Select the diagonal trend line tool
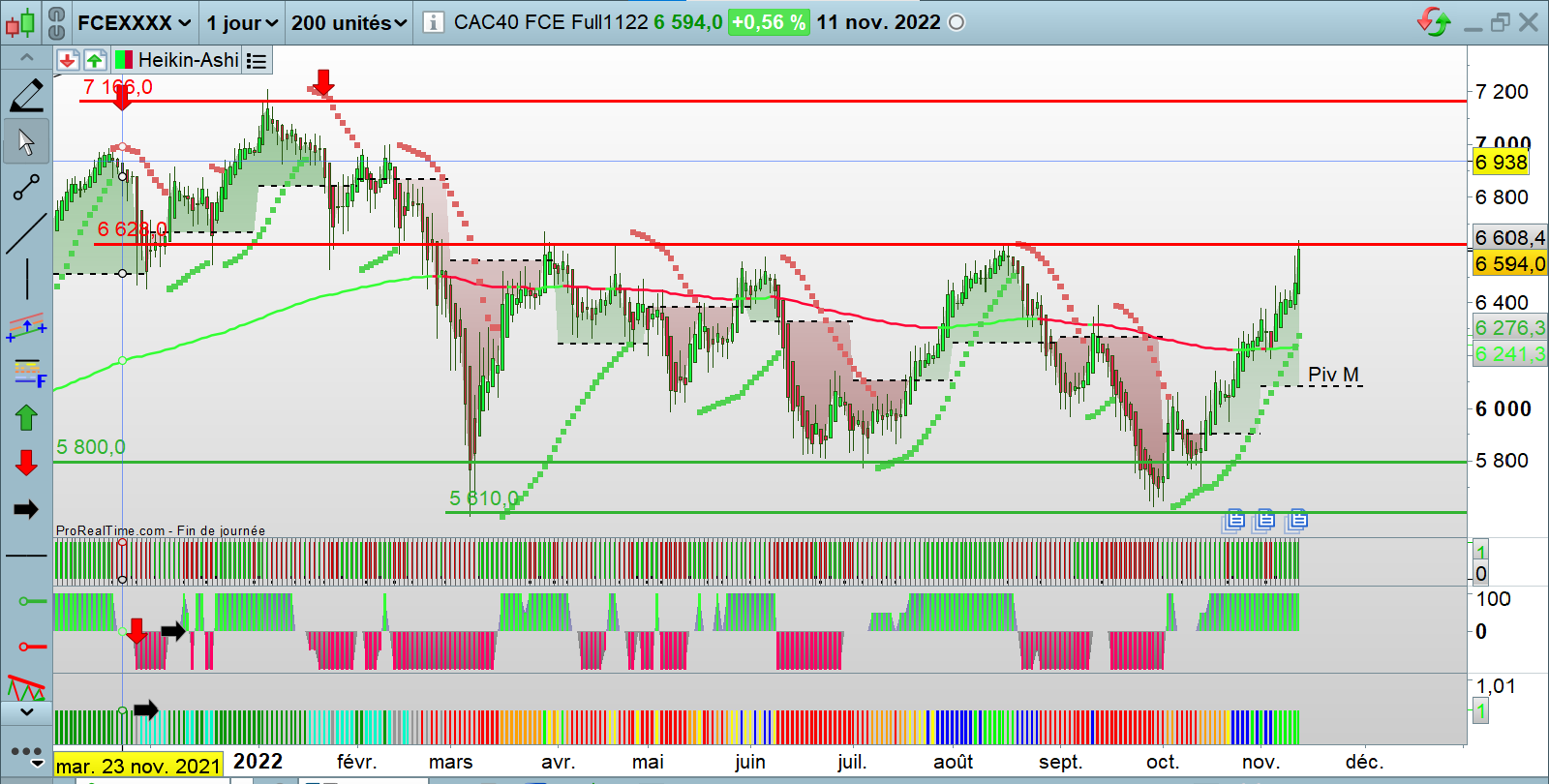The height and width of the screenshot is (784, 1549). click(26, 234)
